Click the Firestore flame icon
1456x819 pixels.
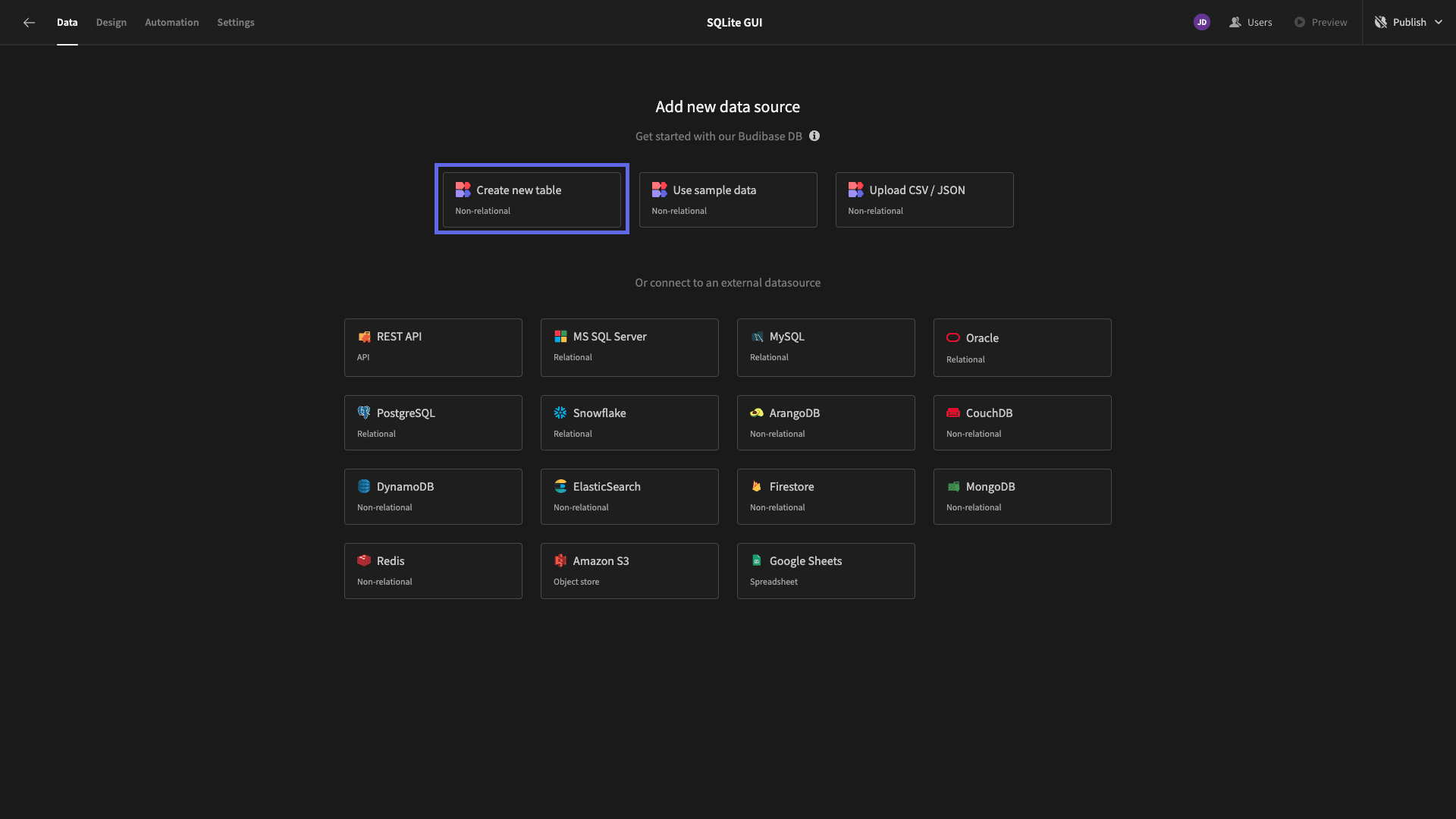click(x=756, y=486)
